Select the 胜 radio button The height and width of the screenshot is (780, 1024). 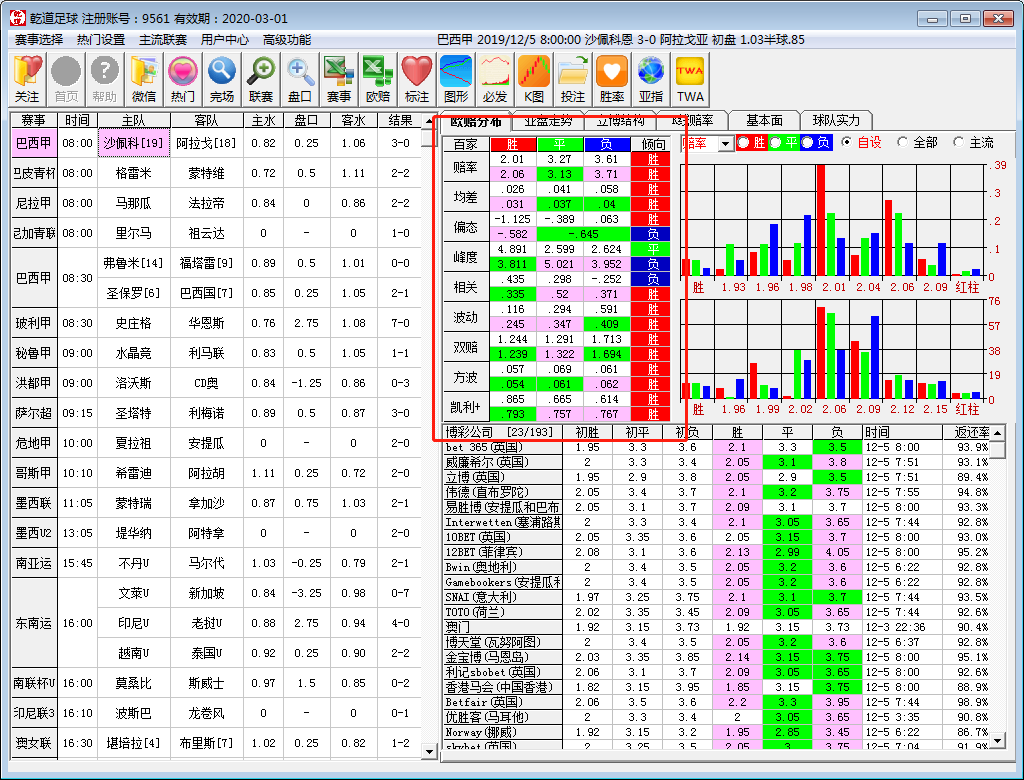click(x=744, y=142)
